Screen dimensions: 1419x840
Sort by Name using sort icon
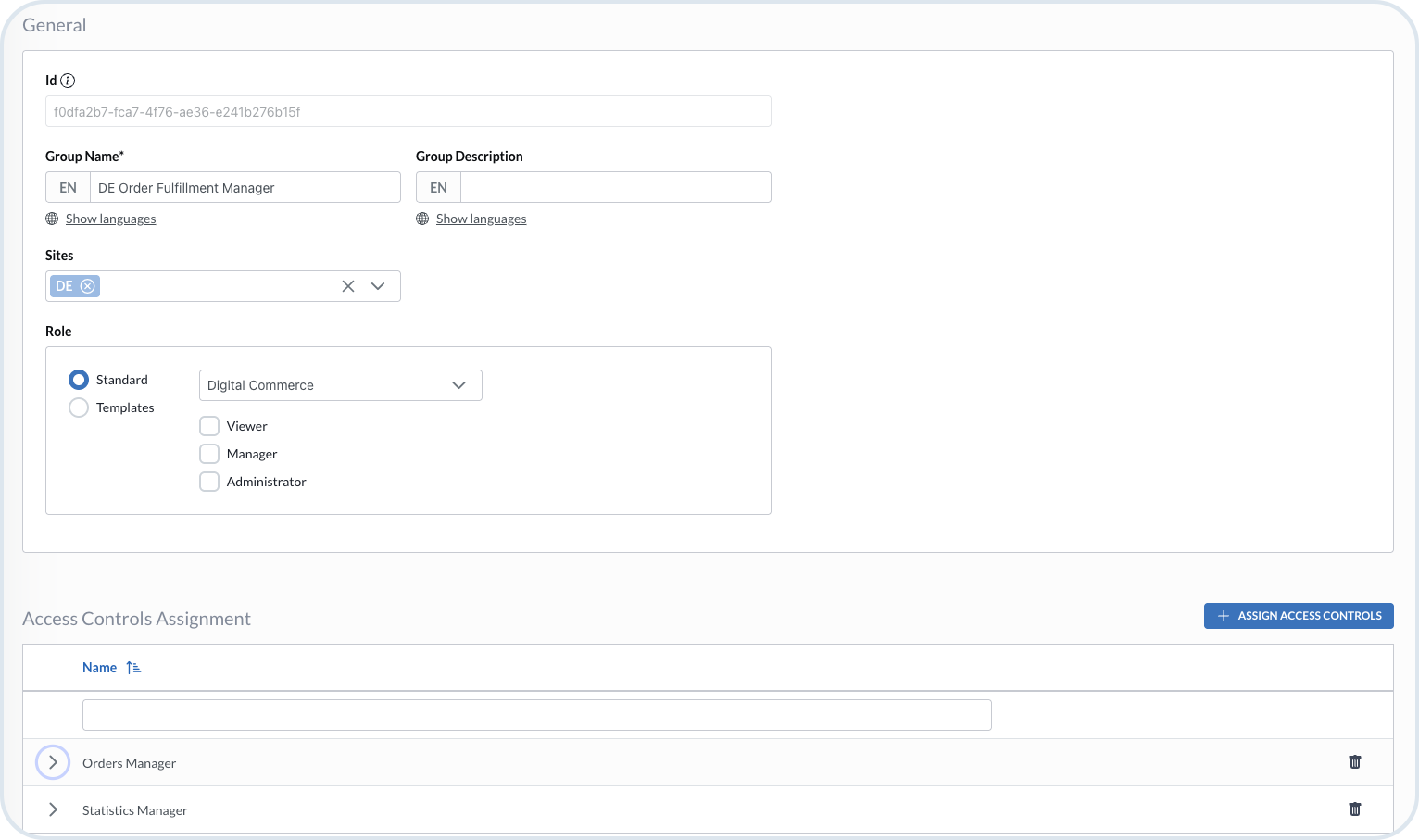133,668
